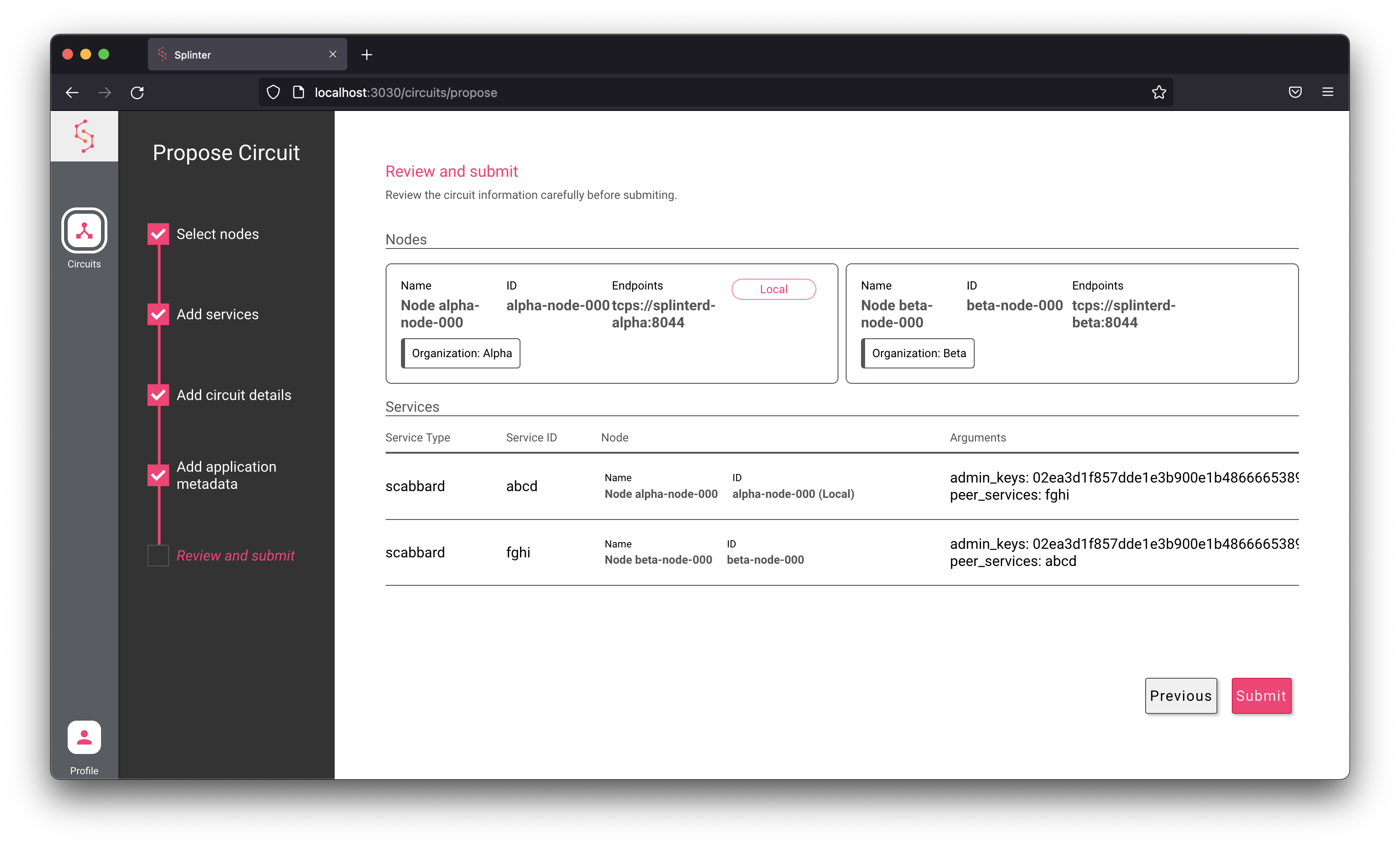
Task: Click service ID abcd
Action: click(521, 486)
